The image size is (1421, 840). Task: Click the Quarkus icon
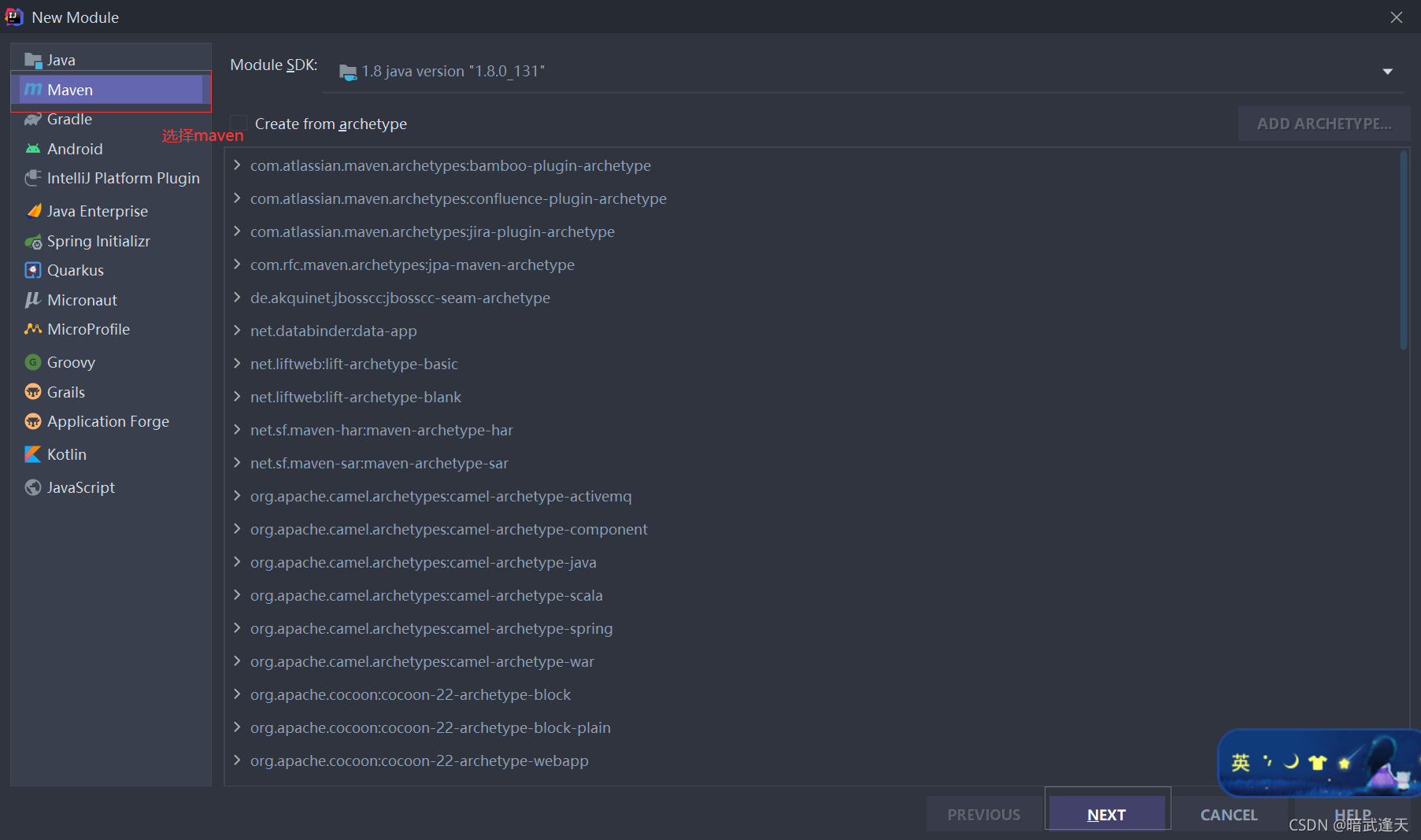pos(33,271)
